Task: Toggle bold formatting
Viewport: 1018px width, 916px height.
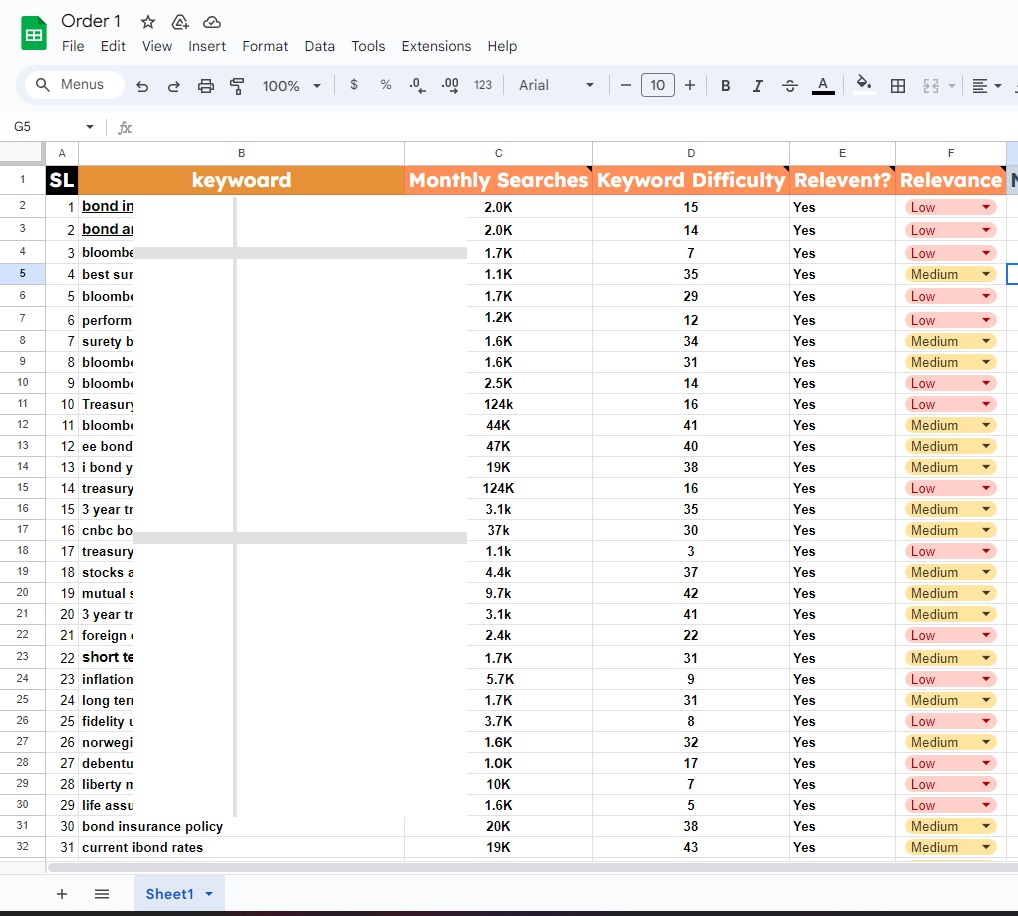Action: [x=725, y=86]
